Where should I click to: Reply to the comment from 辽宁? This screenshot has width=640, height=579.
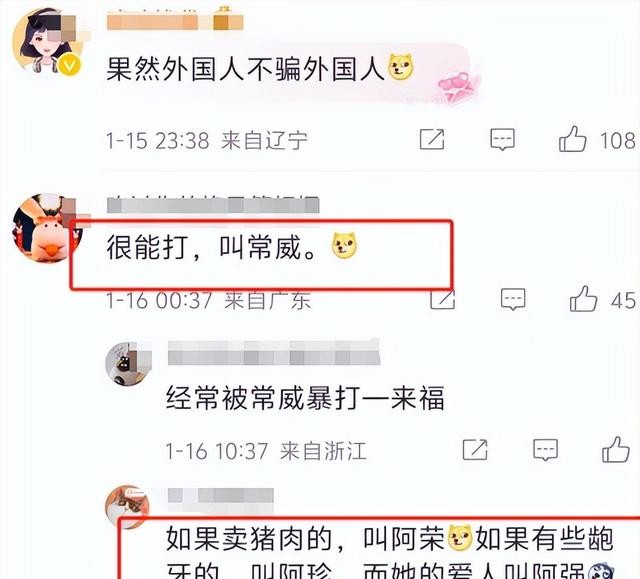[502, 140]
